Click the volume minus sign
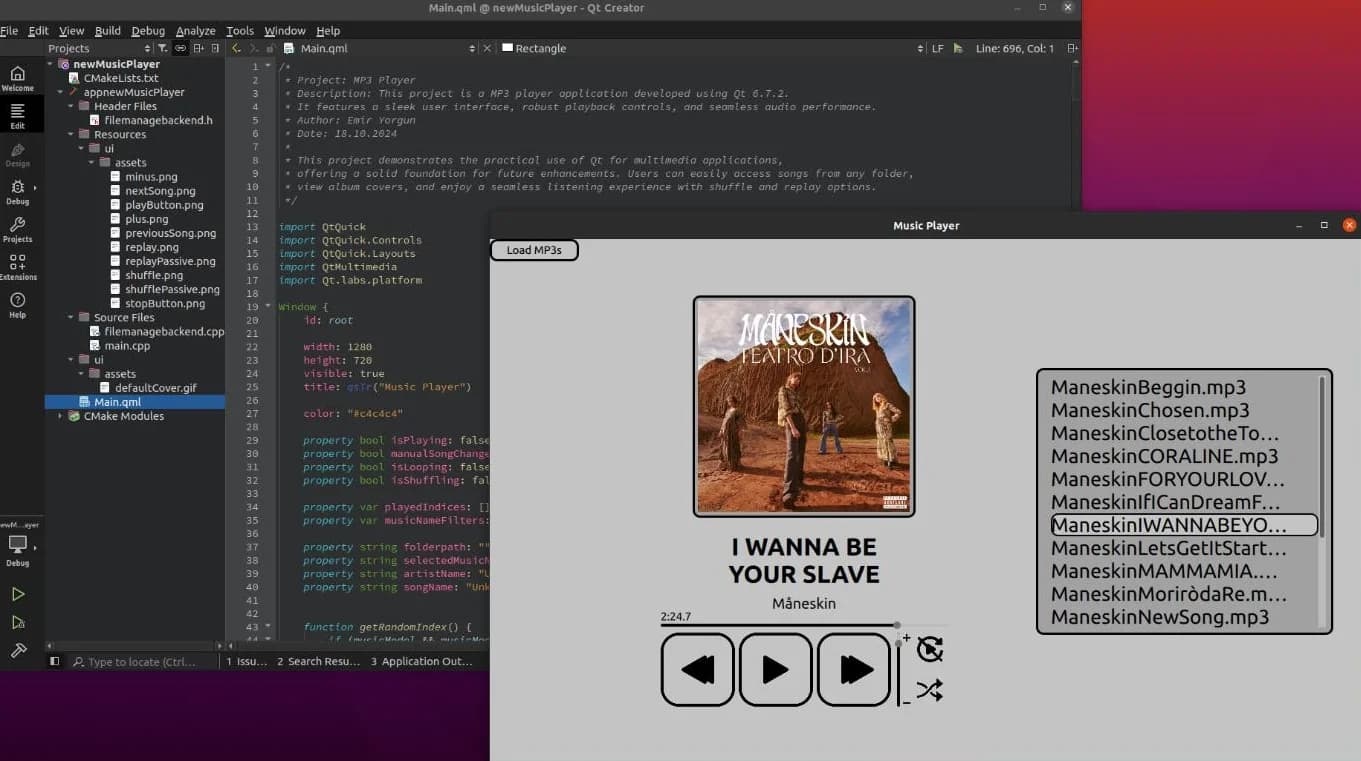This screenshot has width=1361, height=761. pyautogui.click(x=907, y=703)
